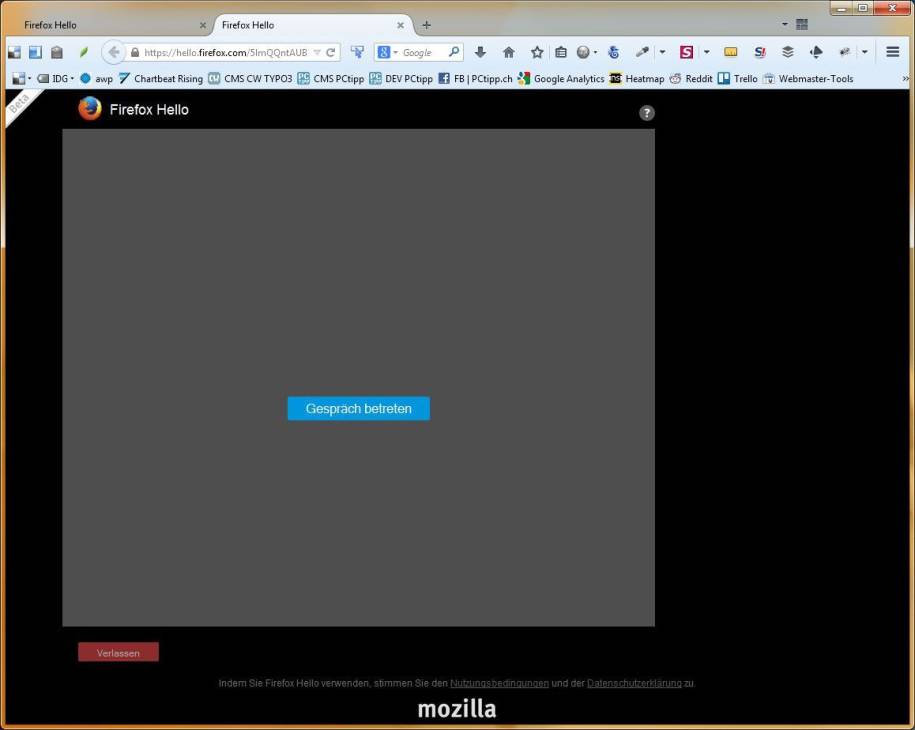Click the gray box toolbar icon
The image size is (915, 730).
pos(57,53)
